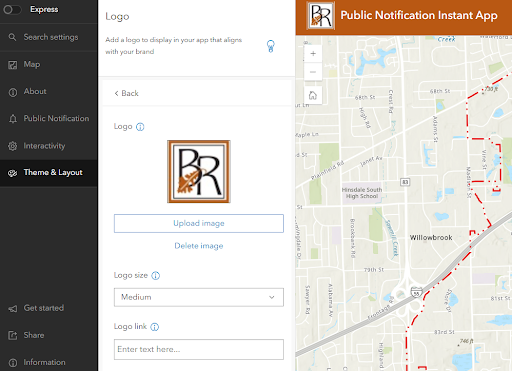Click the Logo size dropdown chevron

(x=272, y=297)
